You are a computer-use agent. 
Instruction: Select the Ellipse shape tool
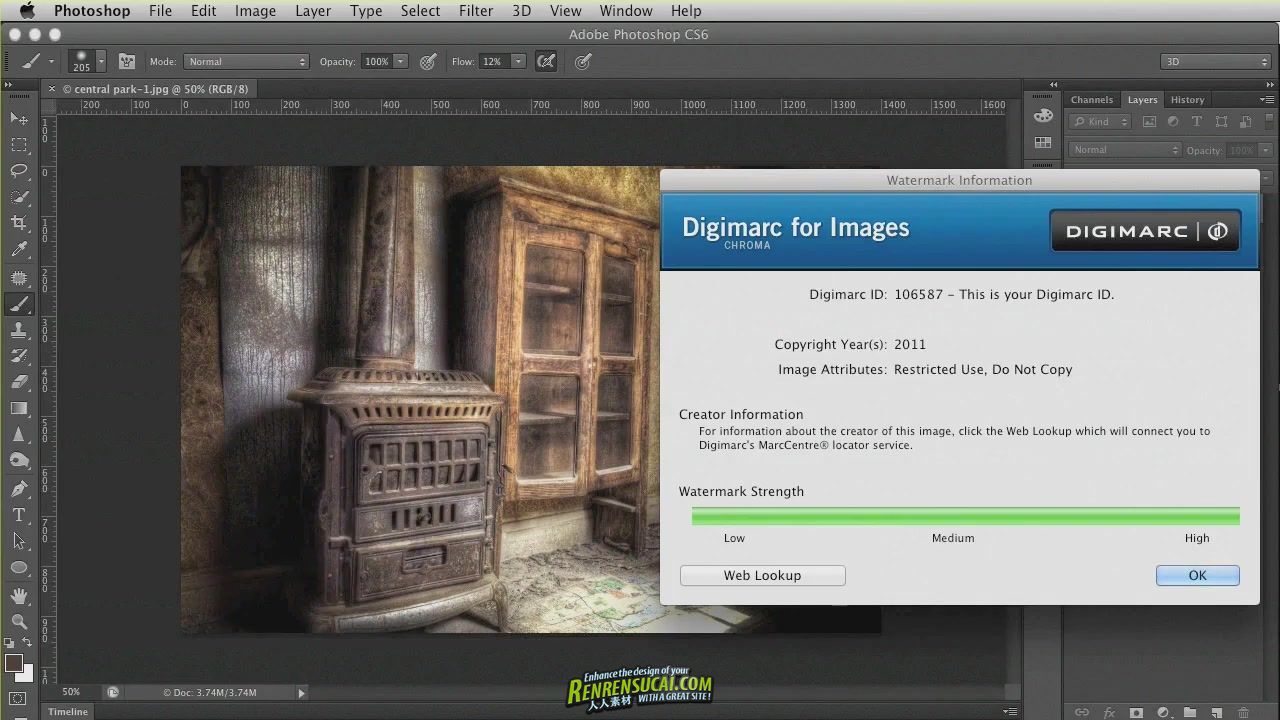coord(19,568)
